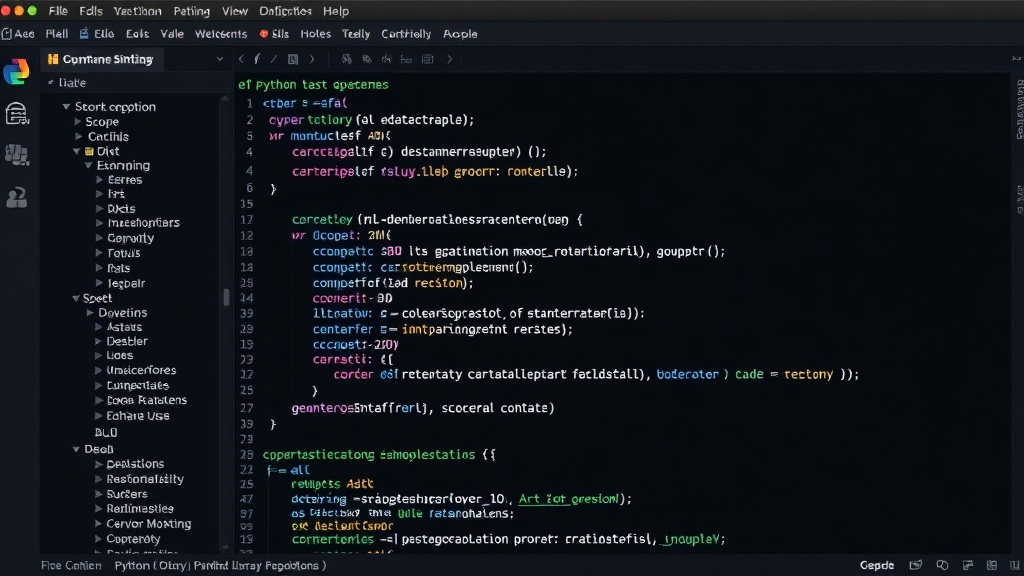Open the database stack icon in sidebar
Image resolution: width=1024 pixels, height=576 pixels.
[16, 114]
